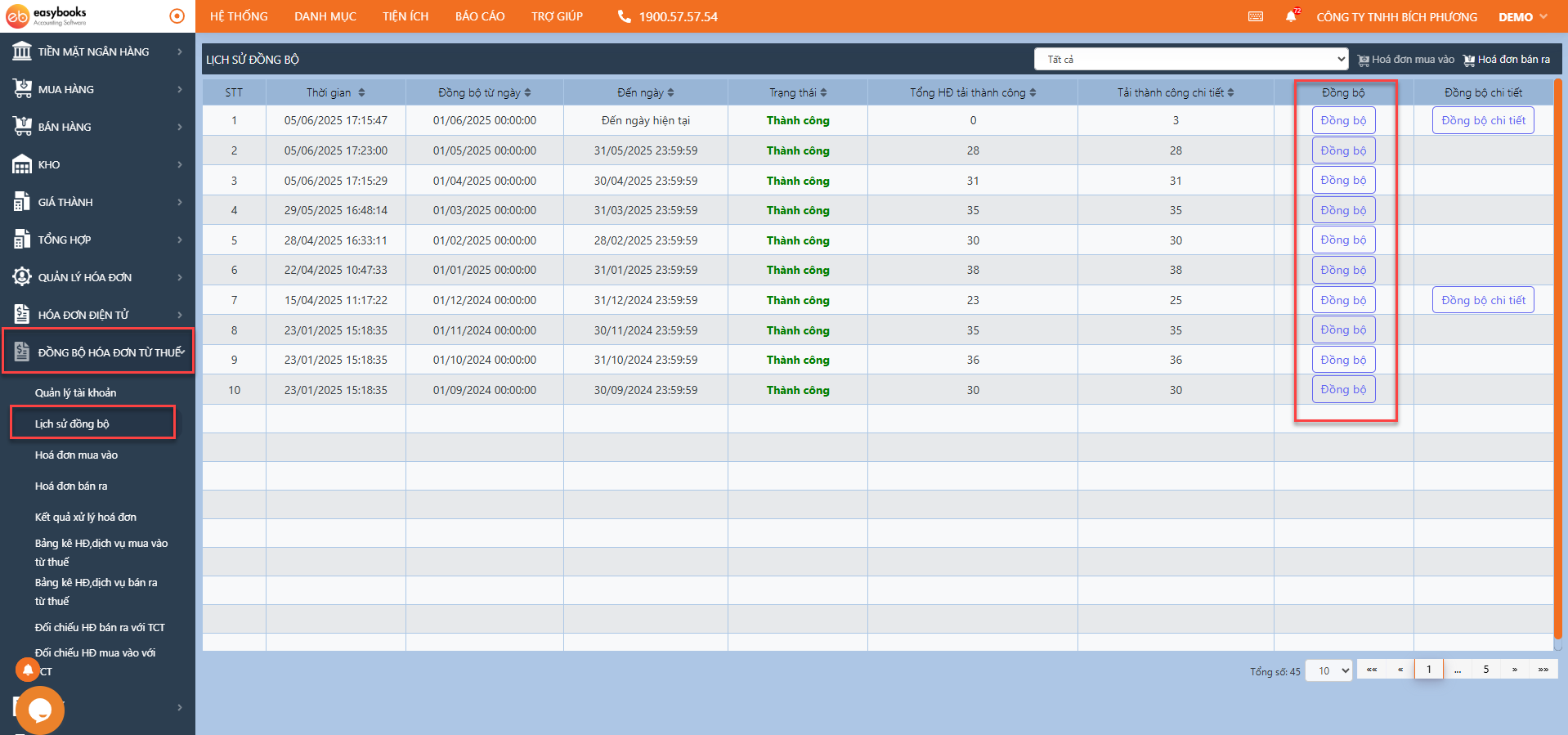
Task: Go to next page with » button
Action: point(1514,669)
